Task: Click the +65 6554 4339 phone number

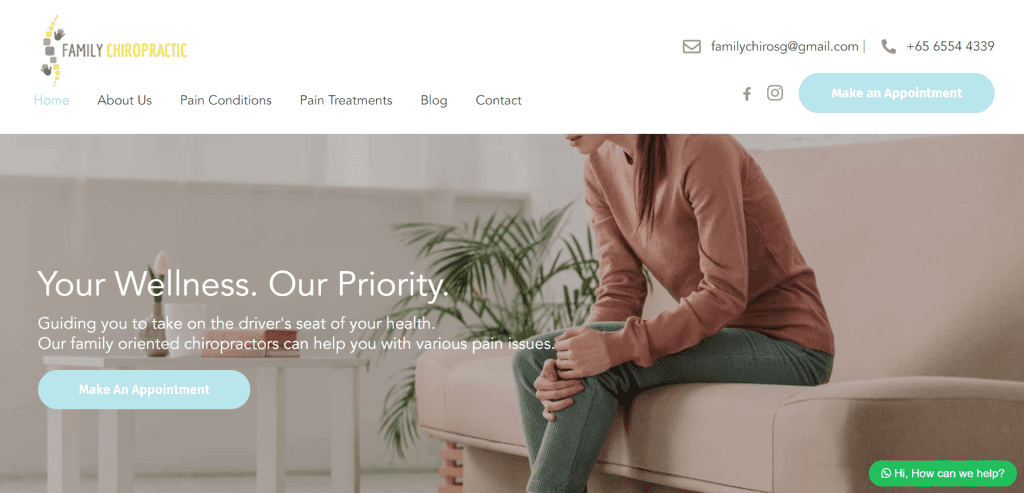Action: click(950, 46)
